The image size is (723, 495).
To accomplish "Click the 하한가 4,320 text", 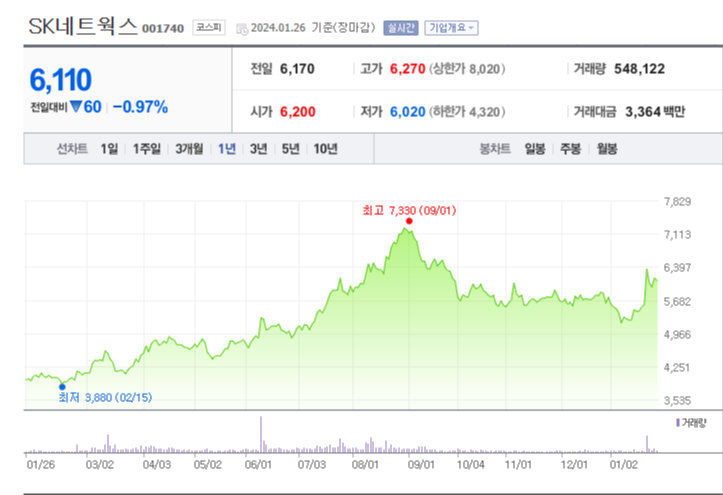I will 467,112.
